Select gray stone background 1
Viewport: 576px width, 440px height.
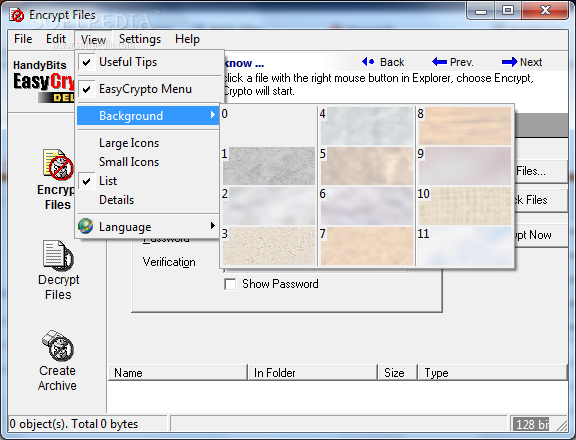pos(269,166)
